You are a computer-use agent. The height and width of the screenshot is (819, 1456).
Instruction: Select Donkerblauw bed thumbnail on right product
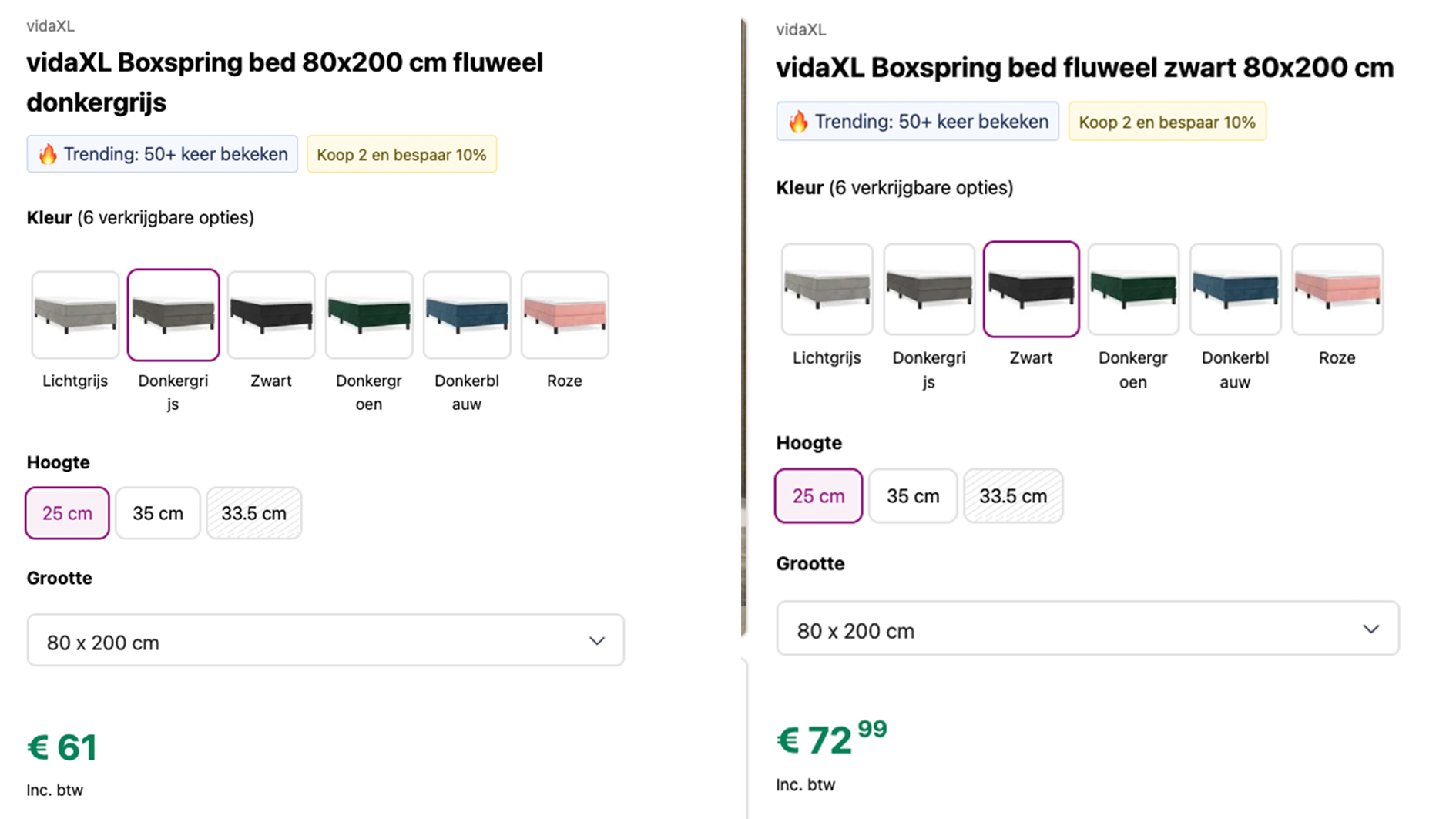click(1235, 289)
